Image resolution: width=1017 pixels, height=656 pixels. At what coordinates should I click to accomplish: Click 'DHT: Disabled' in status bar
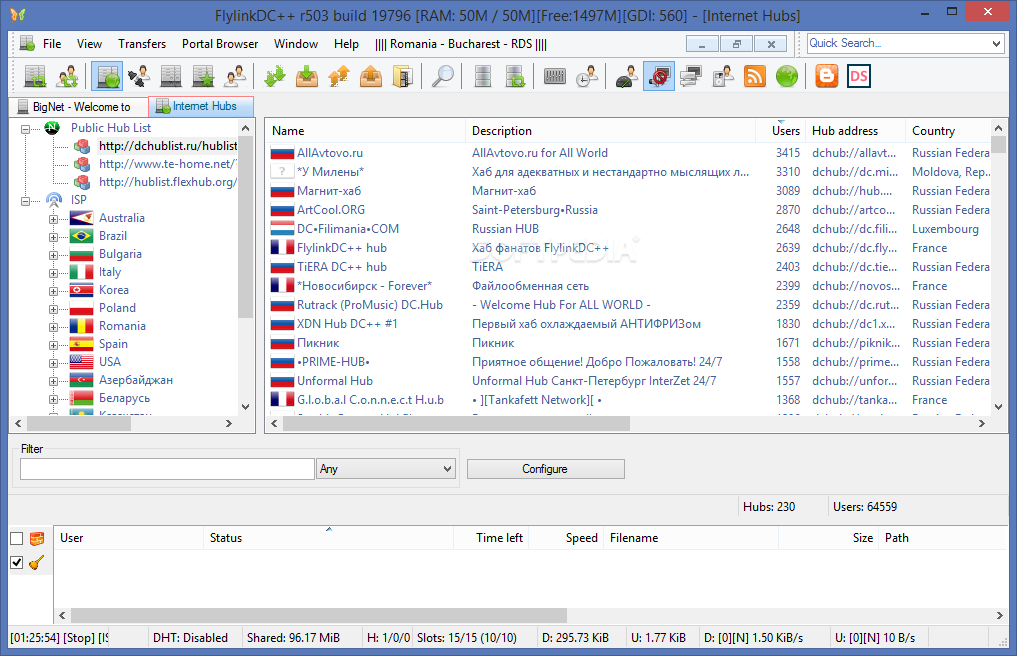click(191, 638)
